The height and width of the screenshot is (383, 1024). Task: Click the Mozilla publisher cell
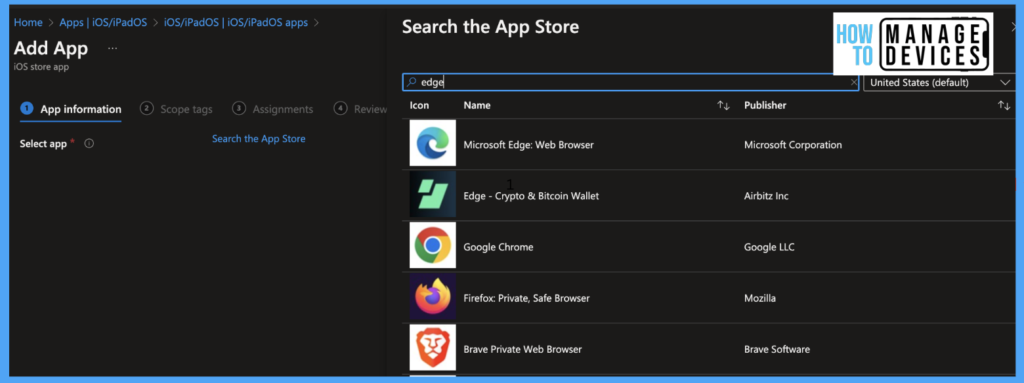tap(760, 298)
